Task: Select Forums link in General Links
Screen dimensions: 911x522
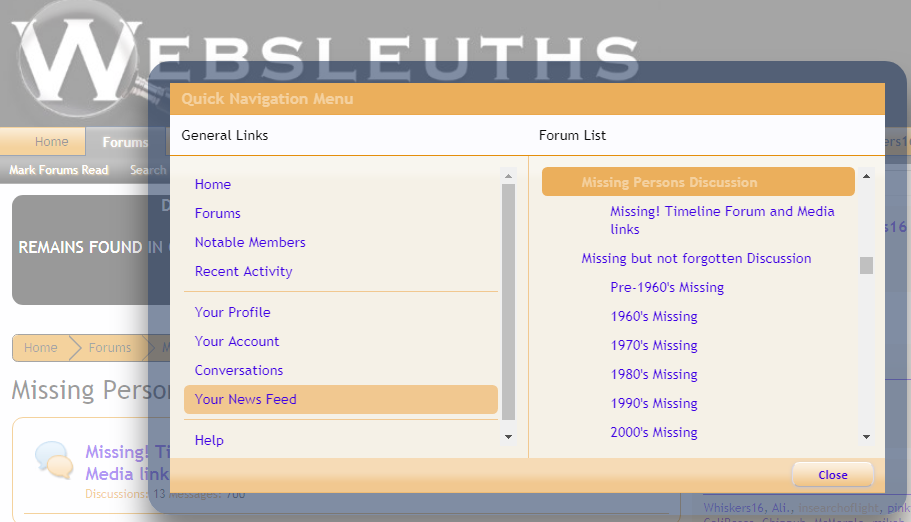Action: 218,213
